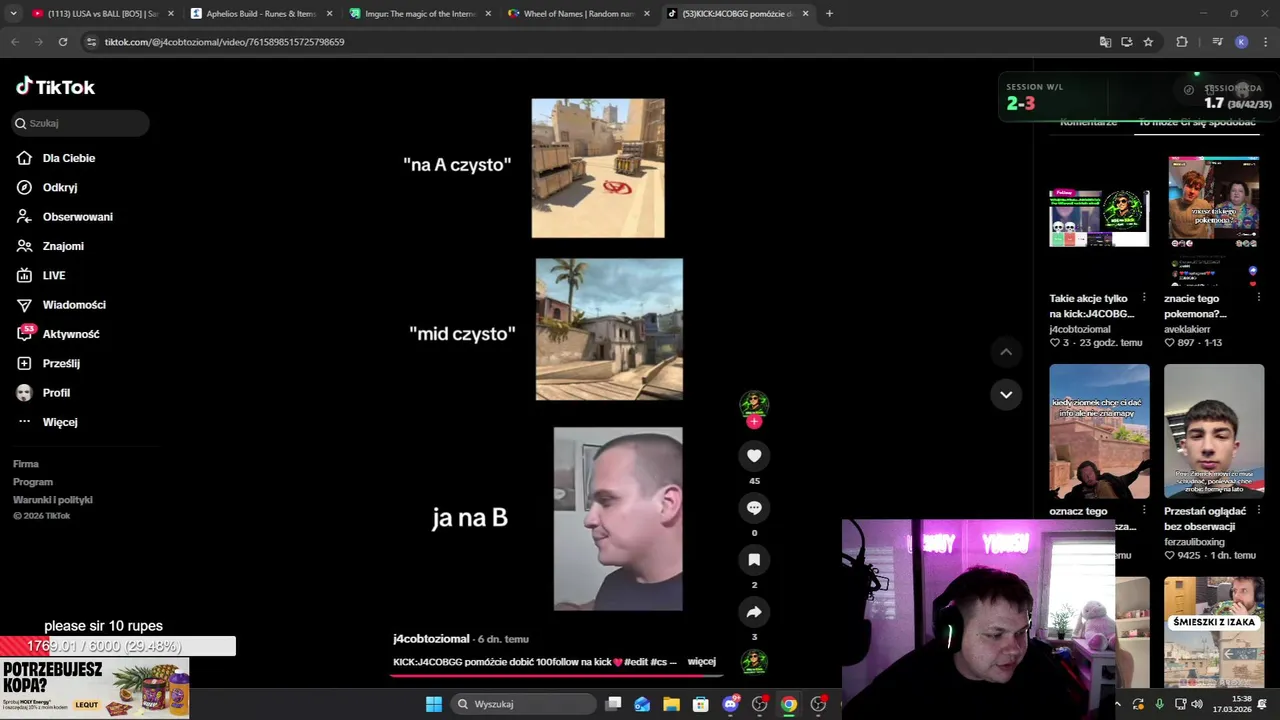This screenshot has height=720, width=1280.
Task: Click translate page icon in address bar
Action: (x=1105, y=42)
